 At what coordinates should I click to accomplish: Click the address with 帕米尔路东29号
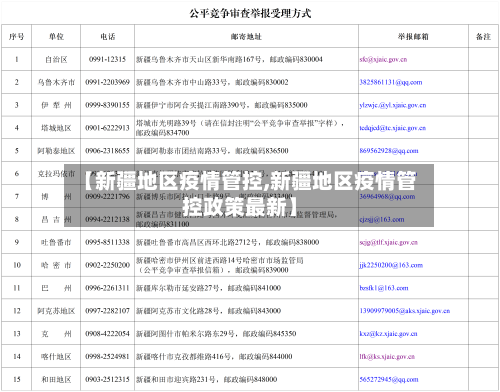pyautogui.click(x=216, y=334)
